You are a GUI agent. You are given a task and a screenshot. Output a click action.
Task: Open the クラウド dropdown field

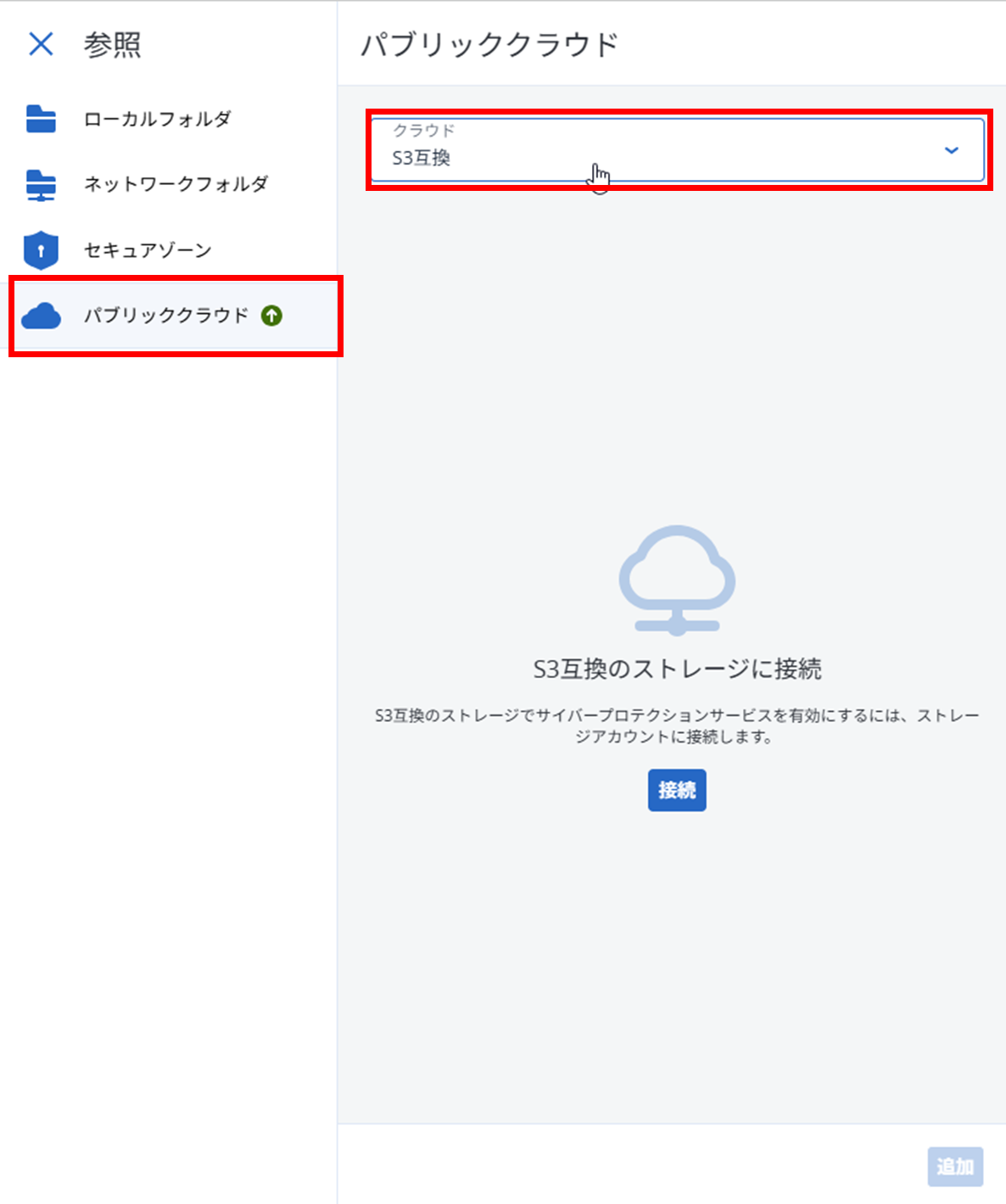pyautogui.click(x=662, y=149)
